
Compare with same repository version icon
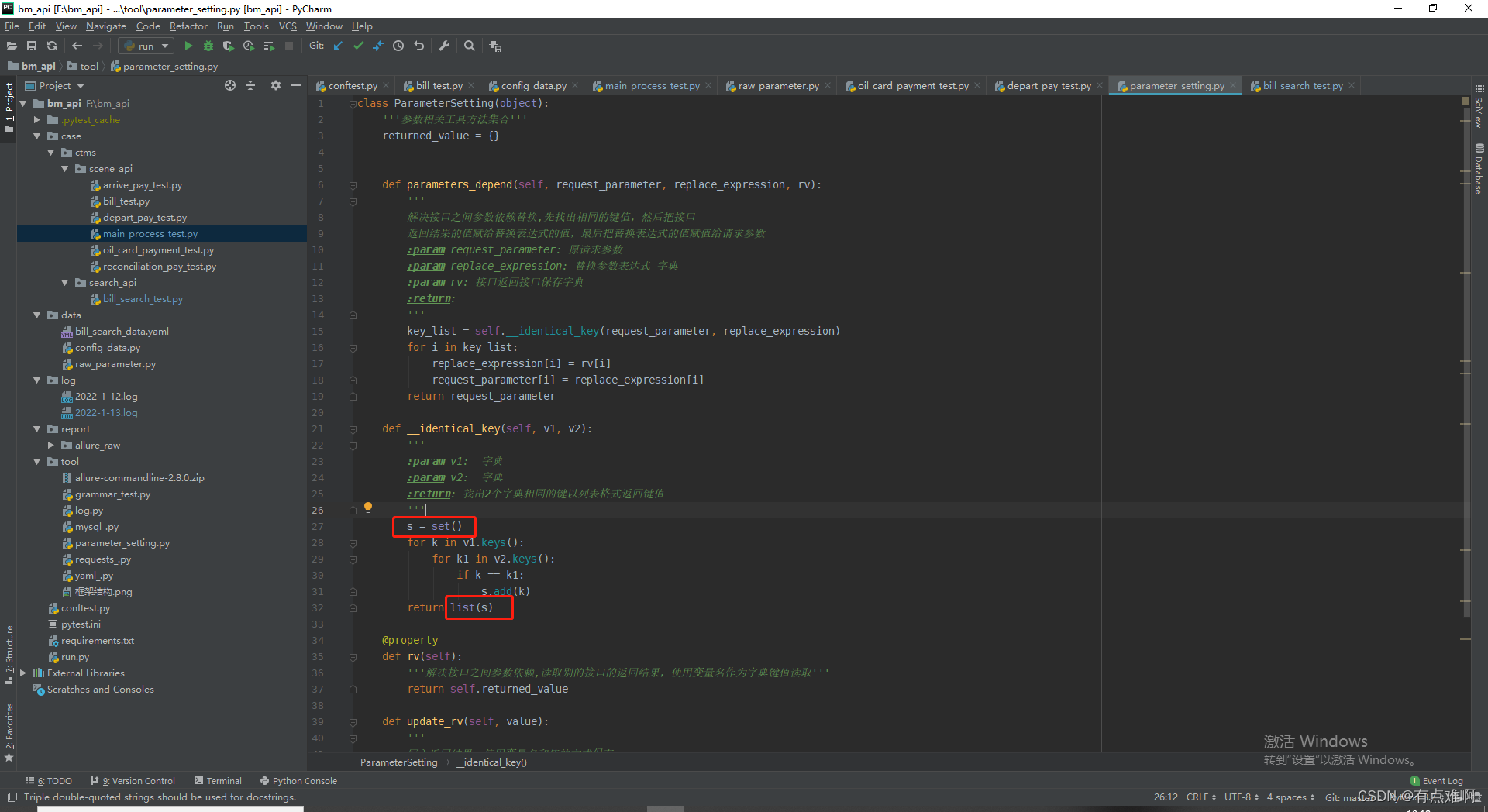point(378,46)
